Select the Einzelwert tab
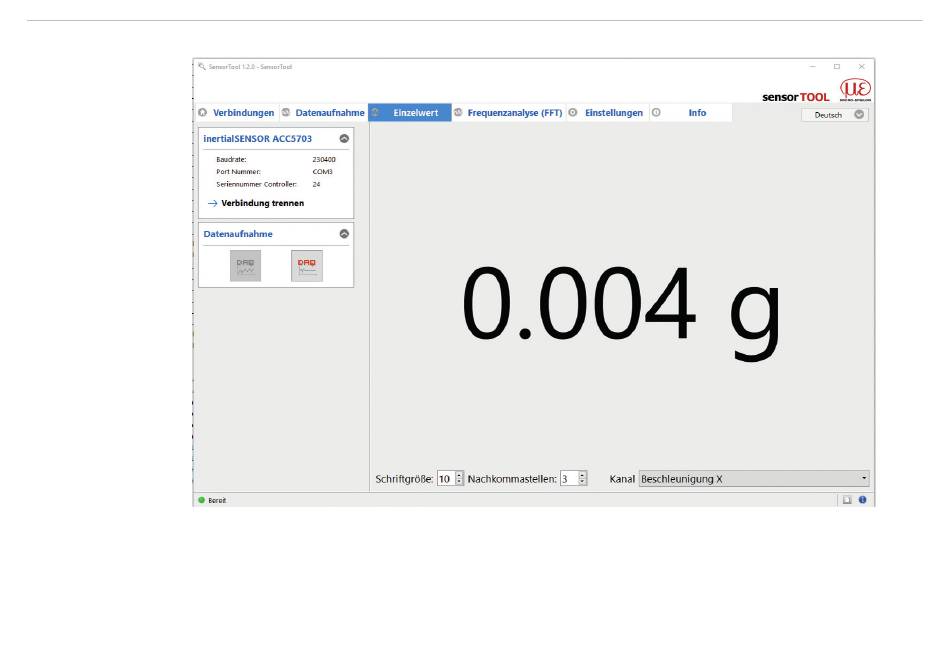950x657 pixels. [x=410, y=113]
